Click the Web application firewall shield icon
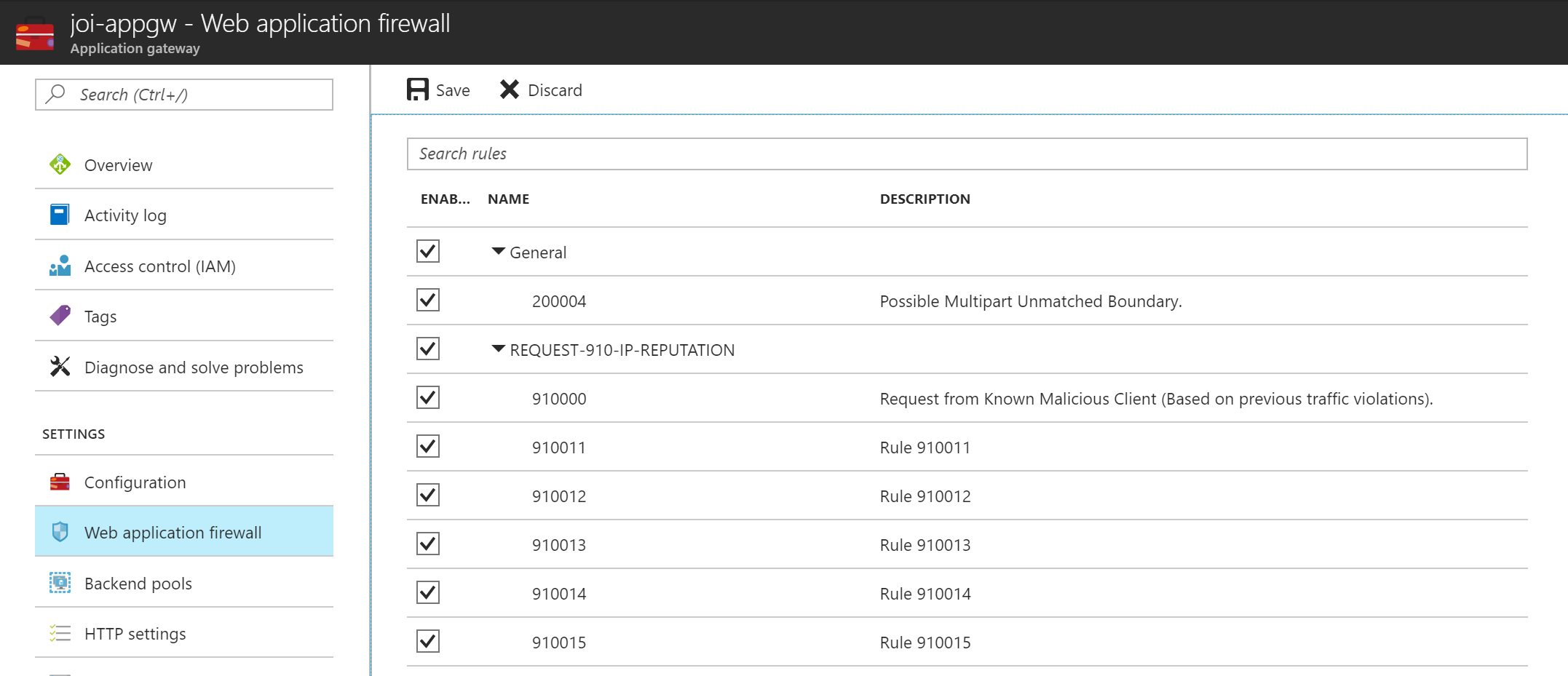The image size is (1568, 676). coord(60,532)
